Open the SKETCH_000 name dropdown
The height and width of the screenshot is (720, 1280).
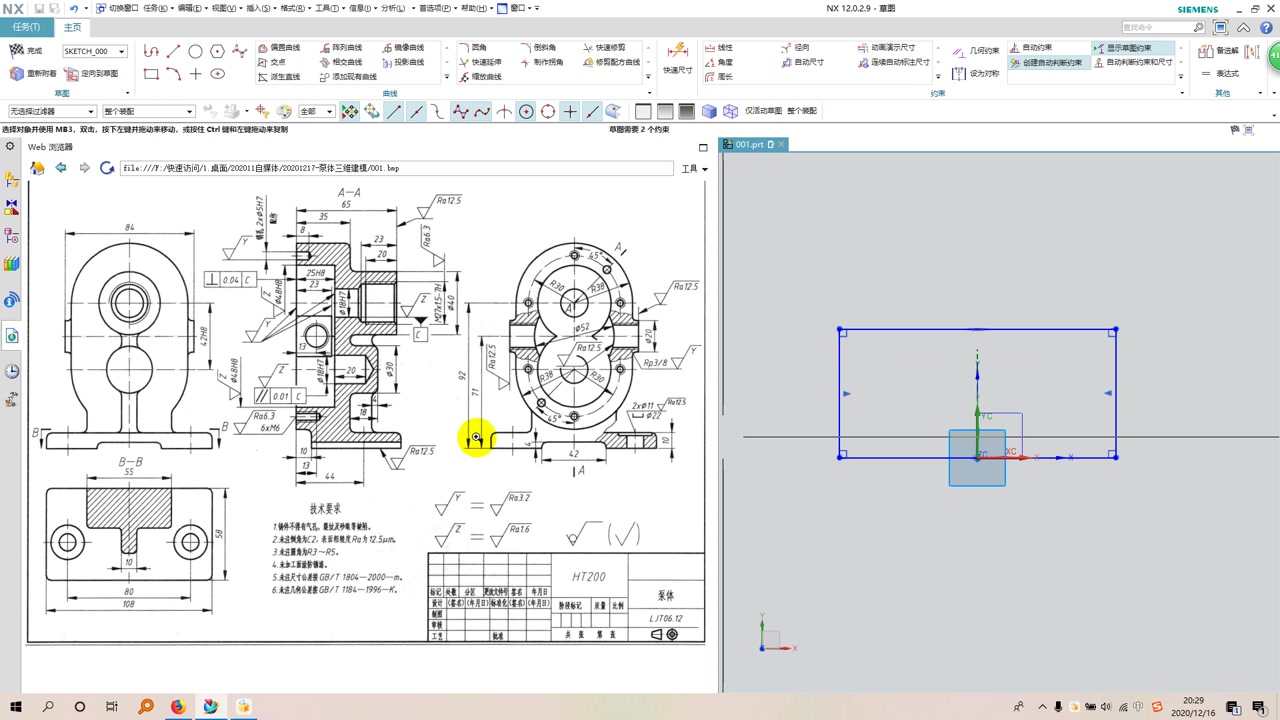(x=122, y=51)
